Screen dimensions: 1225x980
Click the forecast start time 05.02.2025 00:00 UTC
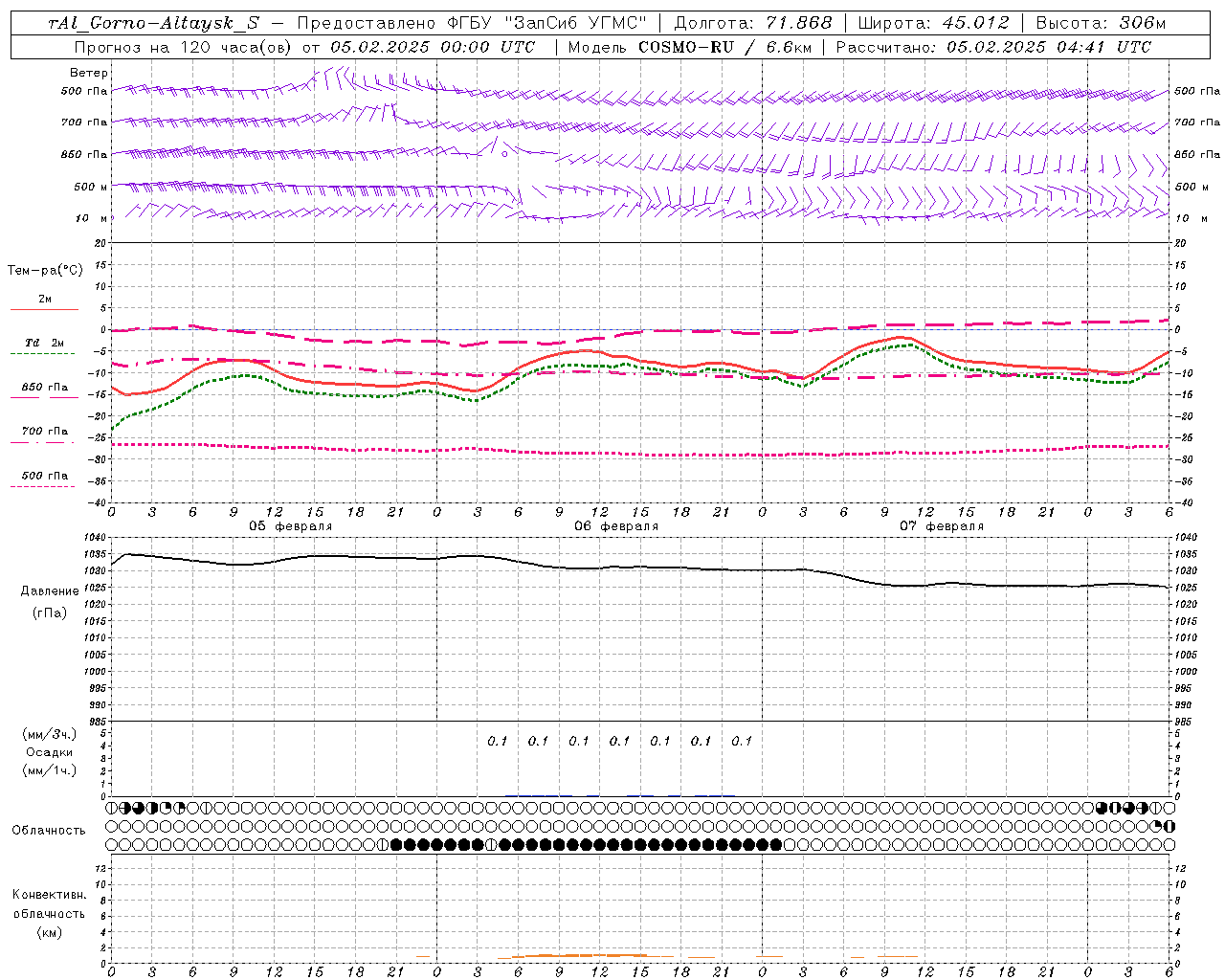click(x=433, y=47)
